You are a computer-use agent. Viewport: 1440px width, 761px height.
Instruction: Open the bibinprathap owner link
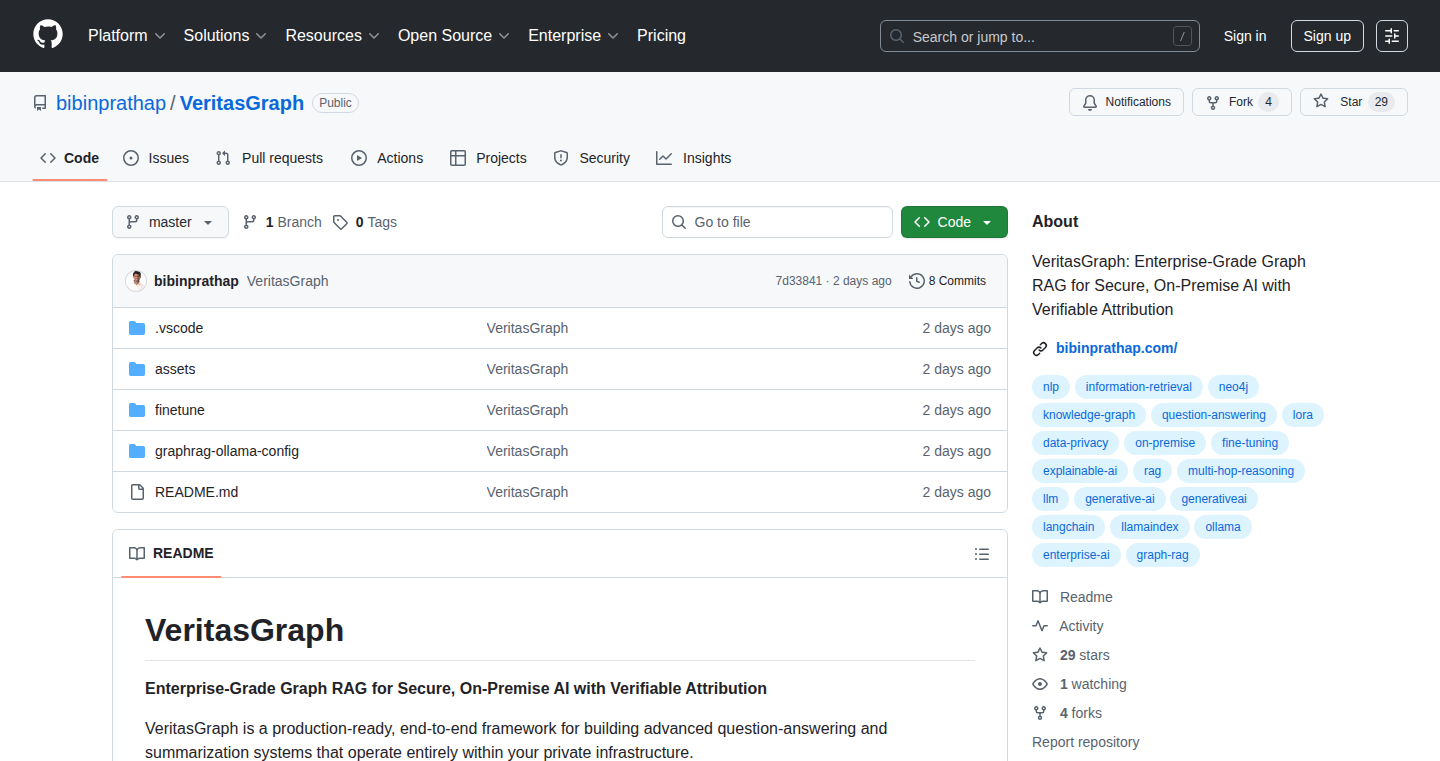click(x=111, y=103)
